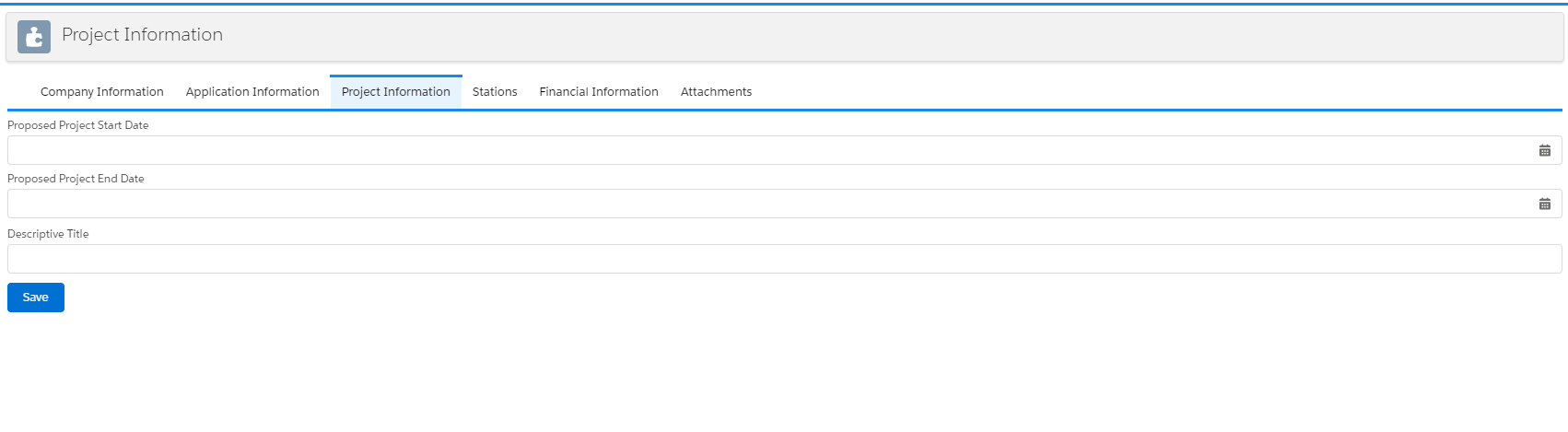Click the Descriptive Title text box
This screenshot has height=432, width=1568.
tap(783, 259)
